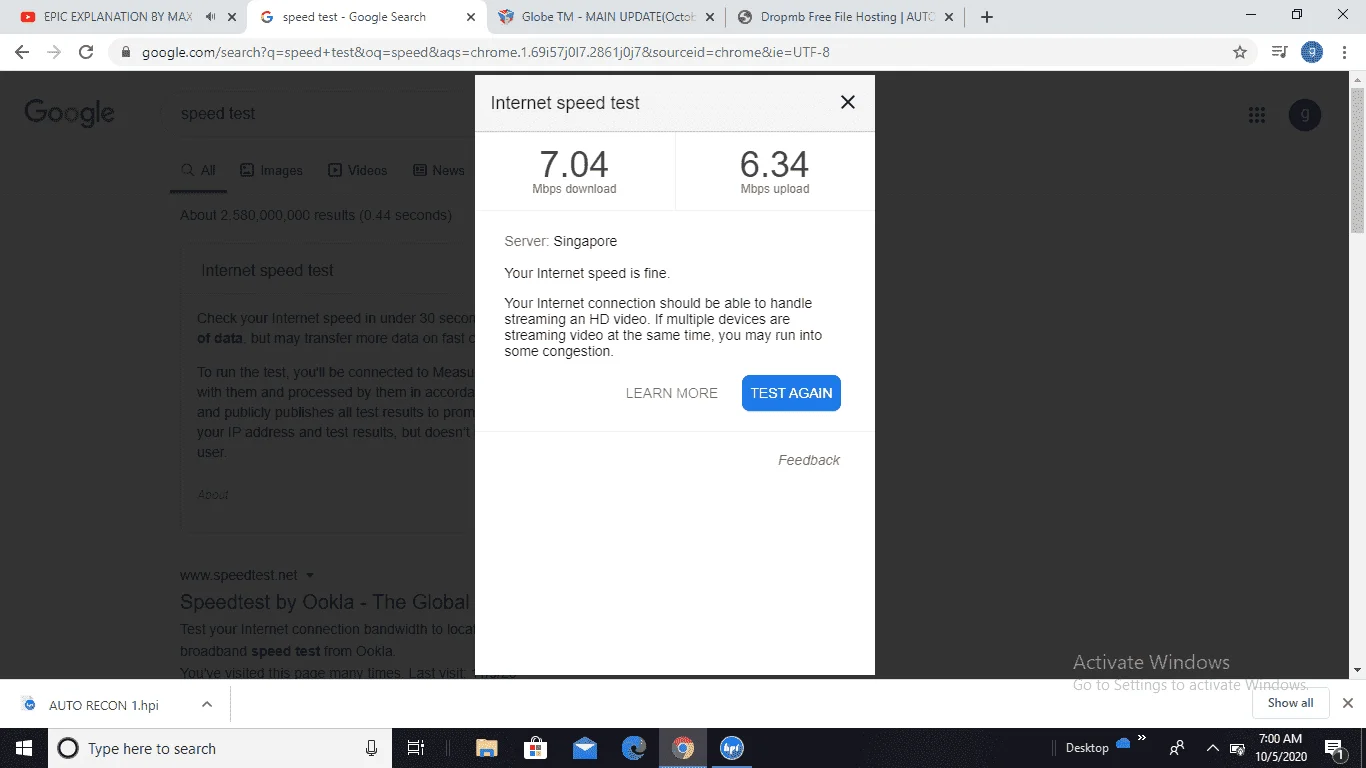Viewport: 1366px width, 768px height.
Task: Click the address bar URL field
Action: (x=485, y=52)
